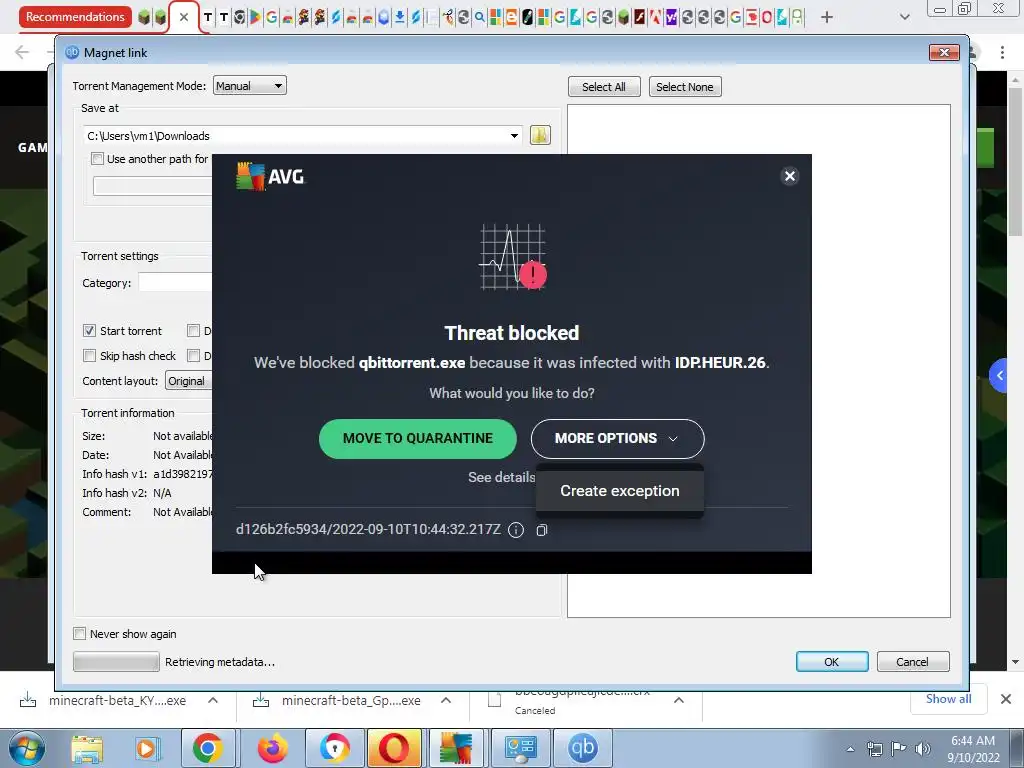The image size is (1024, 768).
Task: Click the network tray icon
Action: pyautogui.click(x=874, y=749)
